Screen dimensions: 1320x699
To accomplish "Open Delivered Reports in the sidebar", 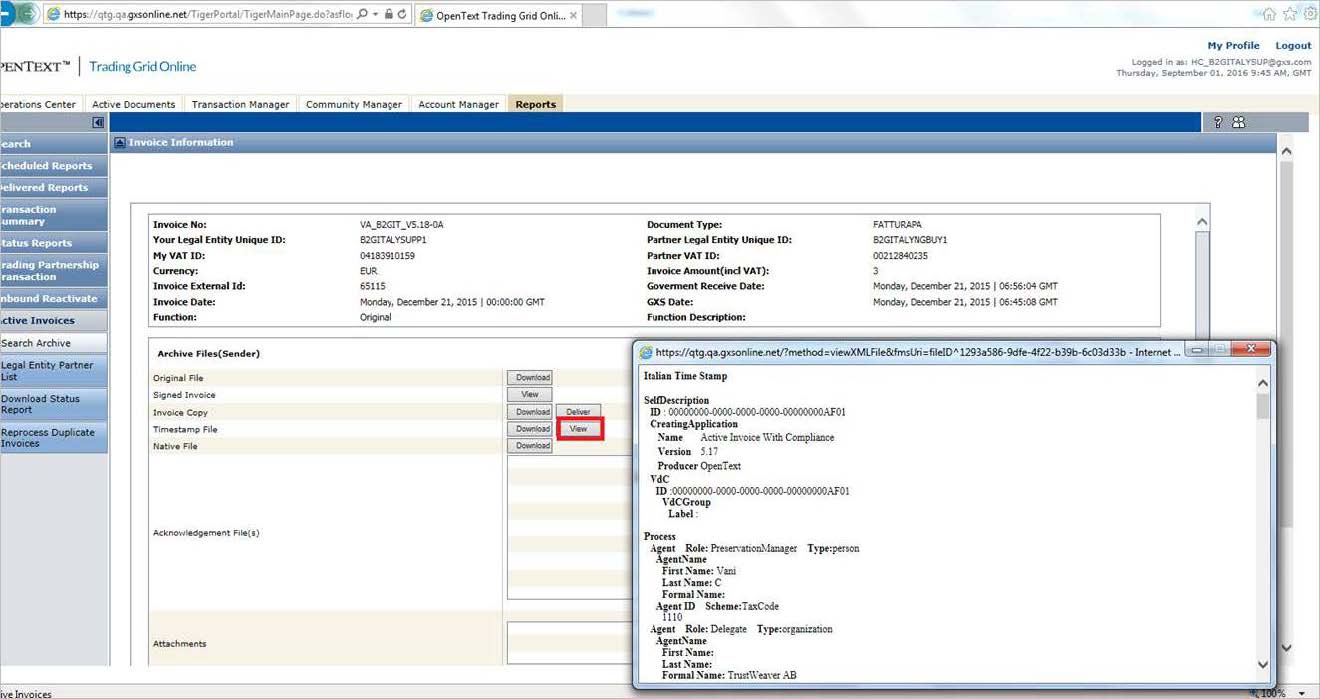I will point(53,188).
